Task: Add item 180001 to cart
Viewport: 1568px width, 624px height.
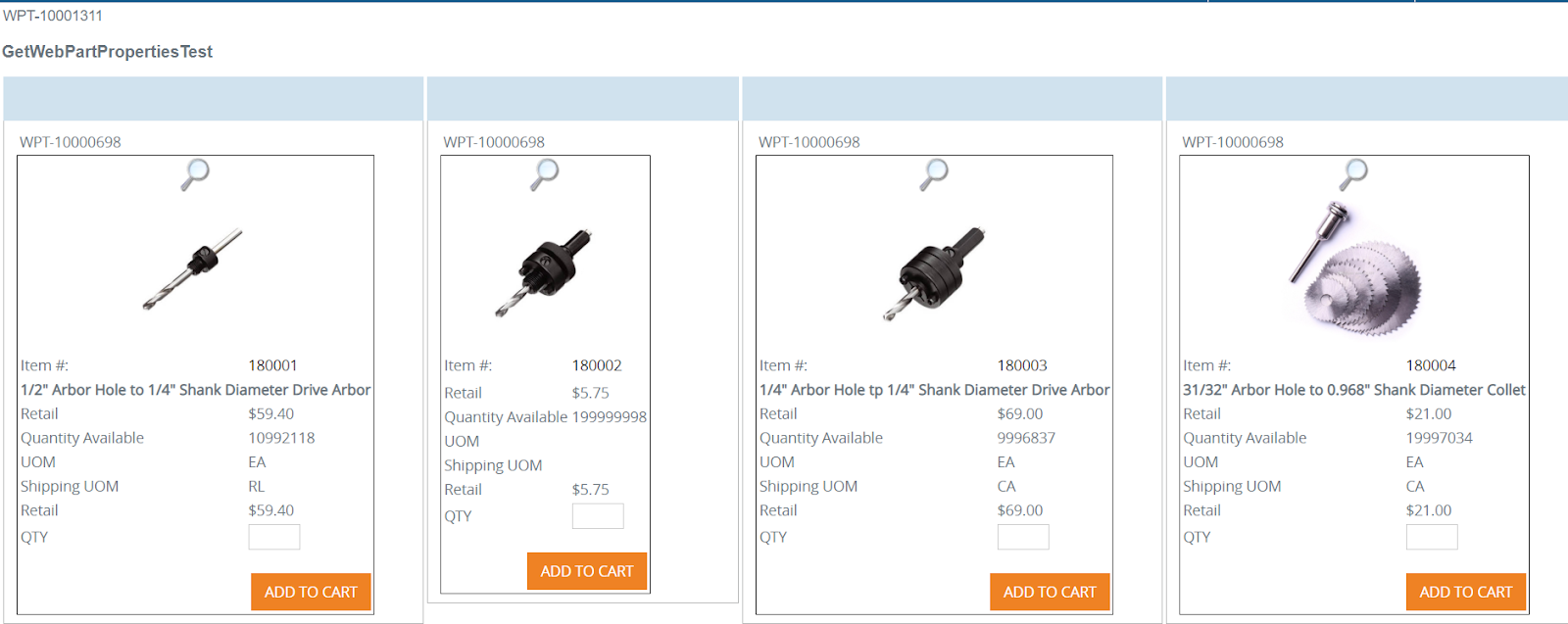Action: [311, 592]
